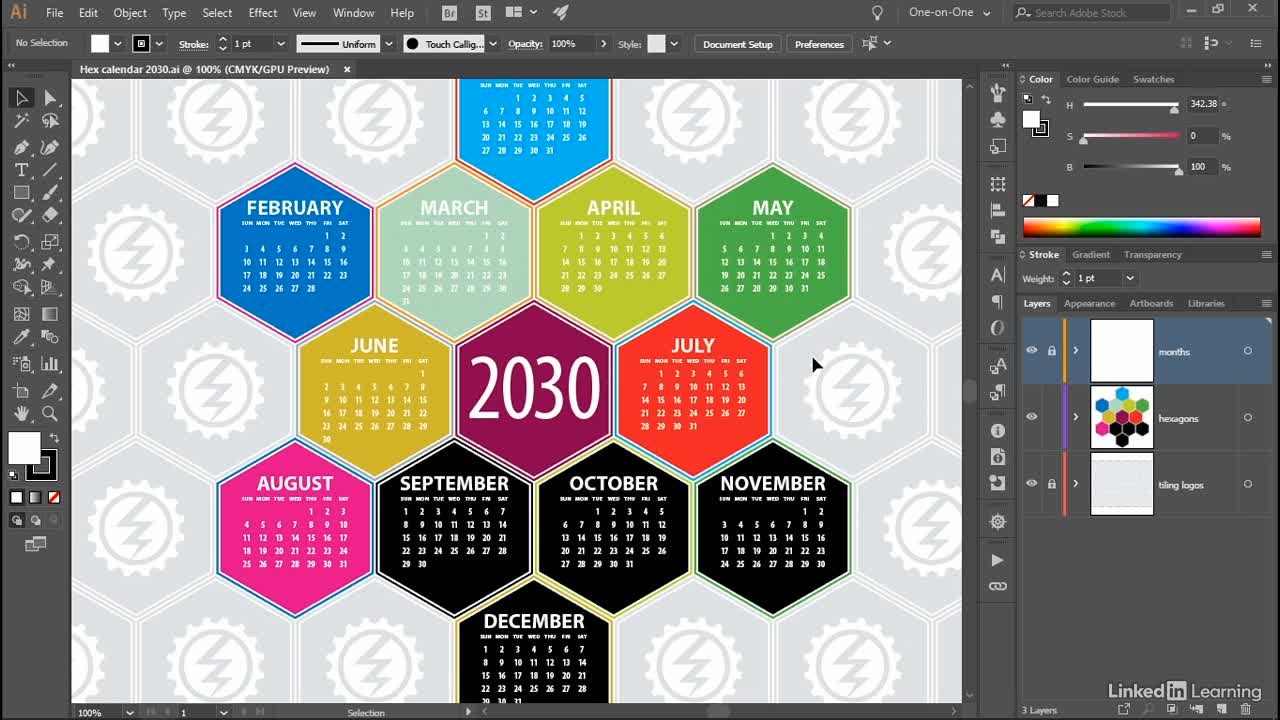Viewport: 1280px width, 720px height.
Task: Select the Rectangle tool
Action: tap(21, 193)
